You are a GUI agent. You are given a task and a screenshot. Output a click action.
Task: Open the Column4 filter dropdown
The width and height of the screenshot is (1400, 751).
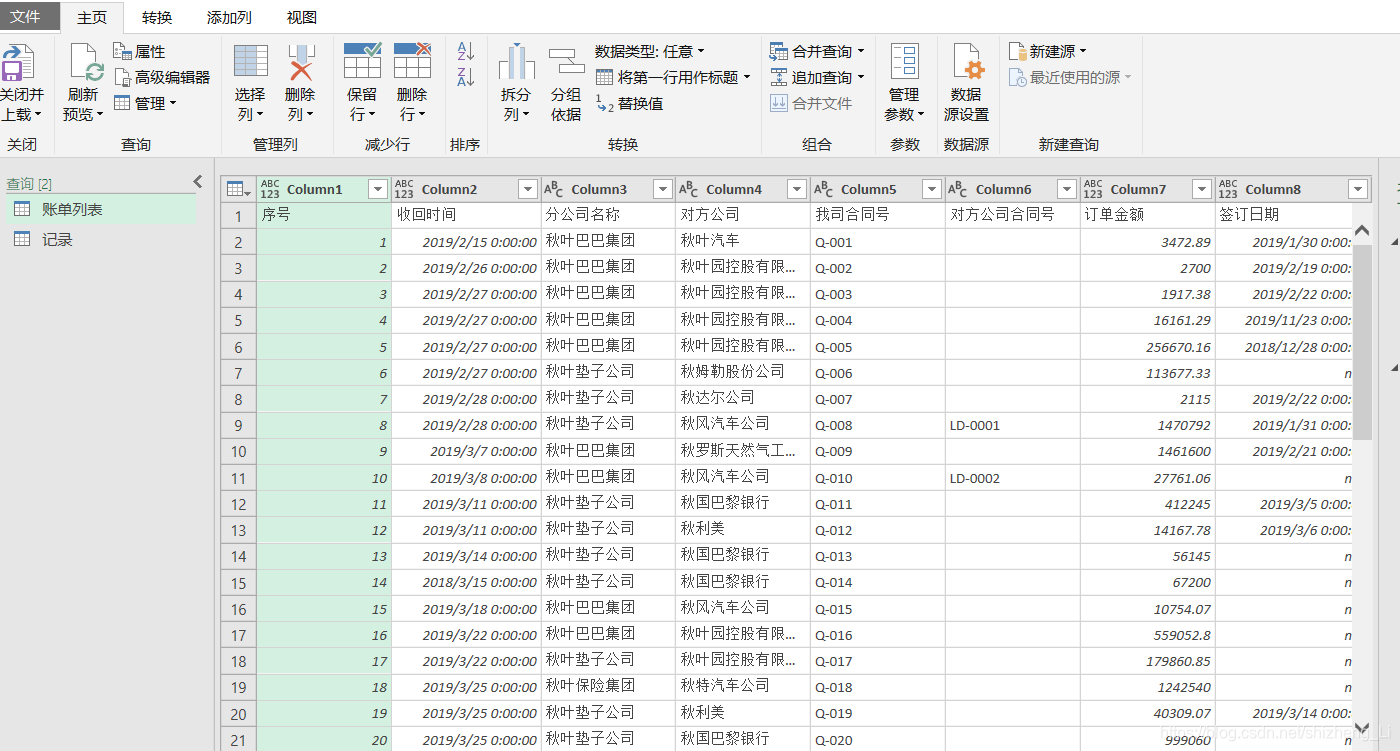pyautogui.click(x=797, y=189)
